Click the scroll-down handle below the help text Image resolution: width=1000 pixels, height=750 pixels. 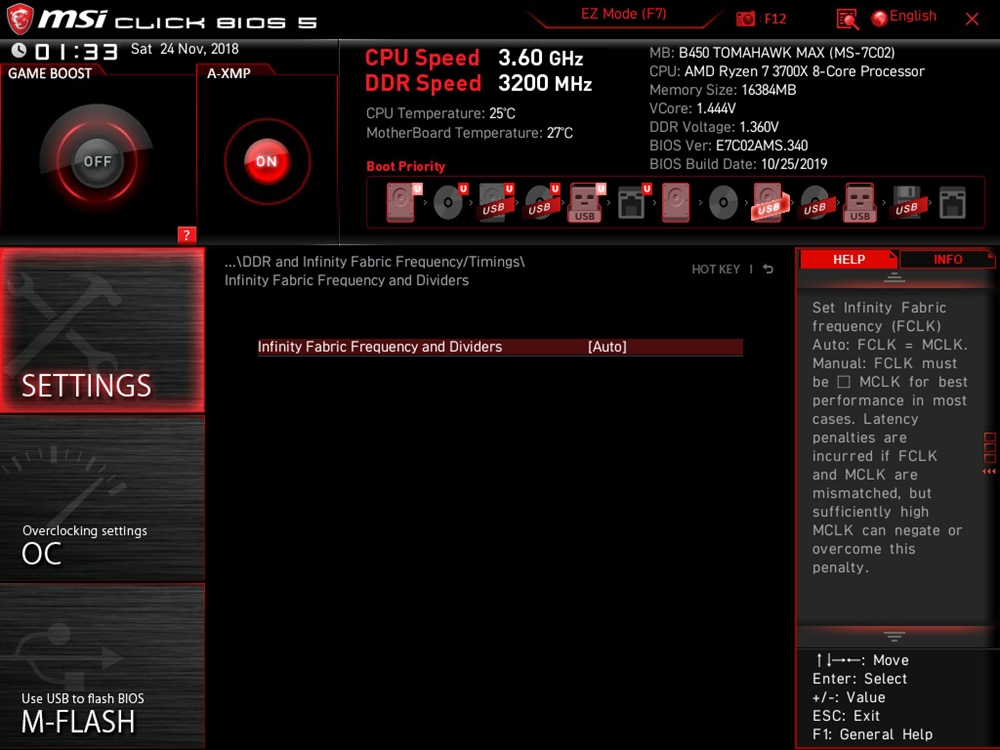(x=894, y=636)
